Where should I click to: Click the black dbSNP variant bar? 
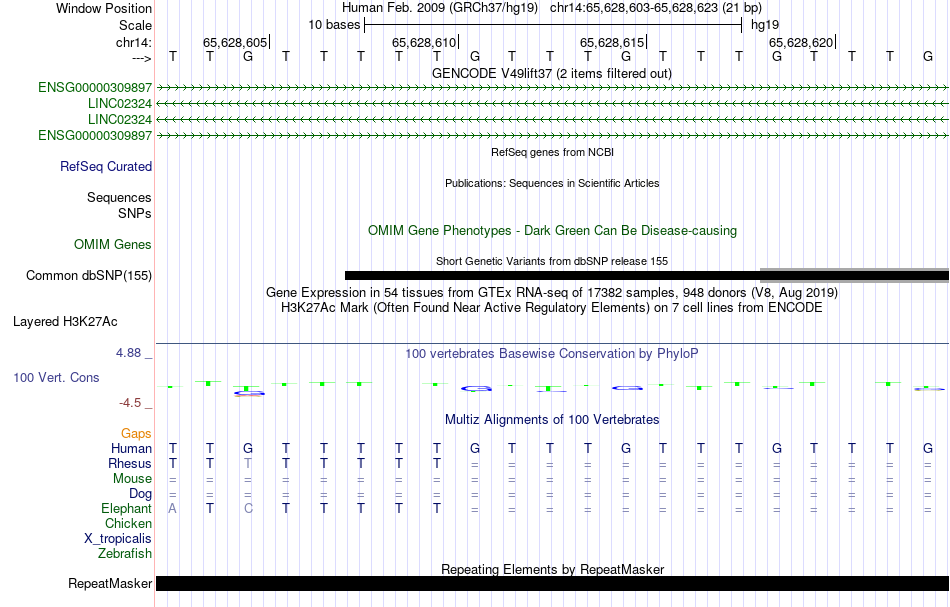(x=552, y=276)
